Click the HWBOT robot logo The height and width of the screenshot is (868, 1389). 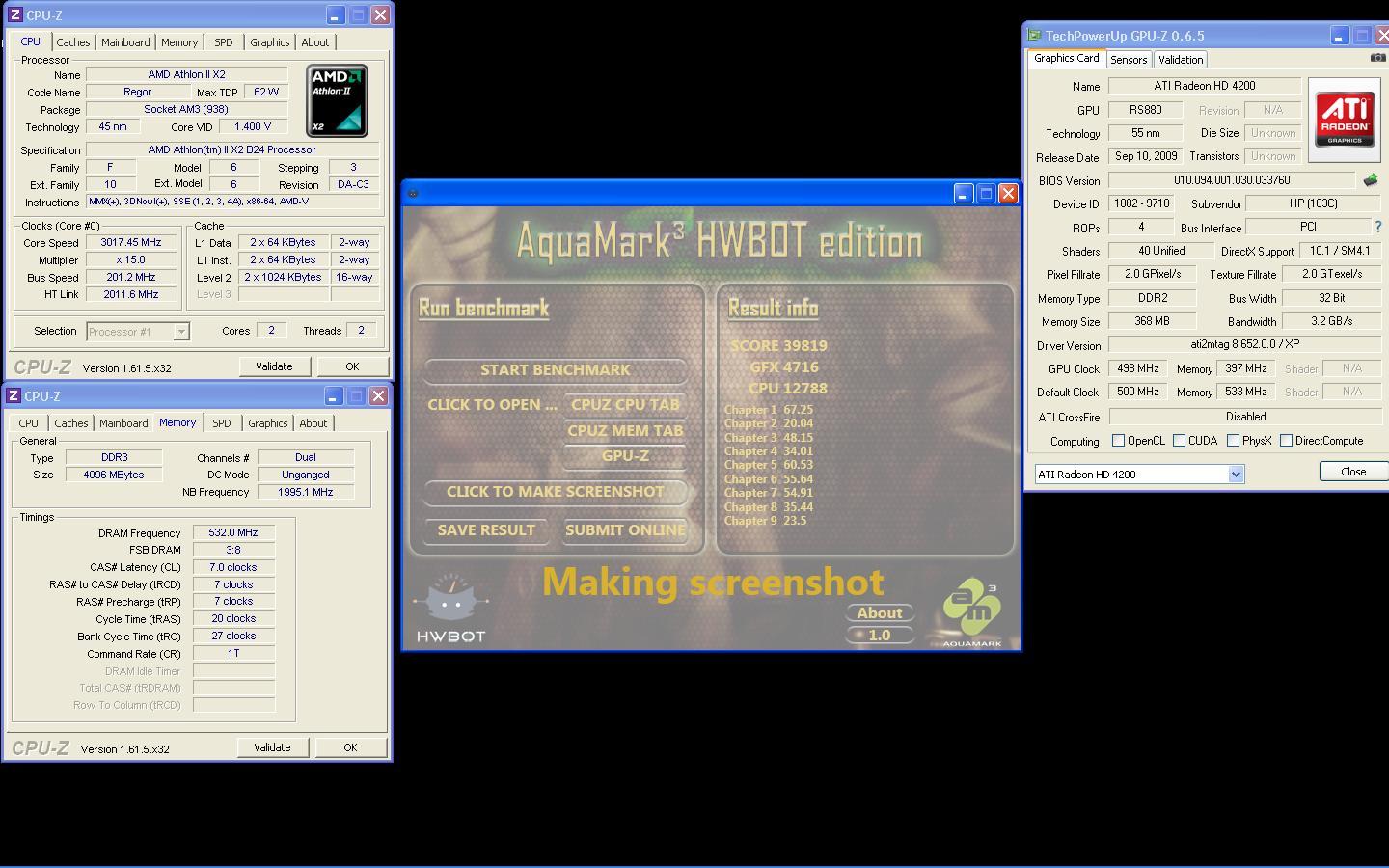click(x=450, y=609)
